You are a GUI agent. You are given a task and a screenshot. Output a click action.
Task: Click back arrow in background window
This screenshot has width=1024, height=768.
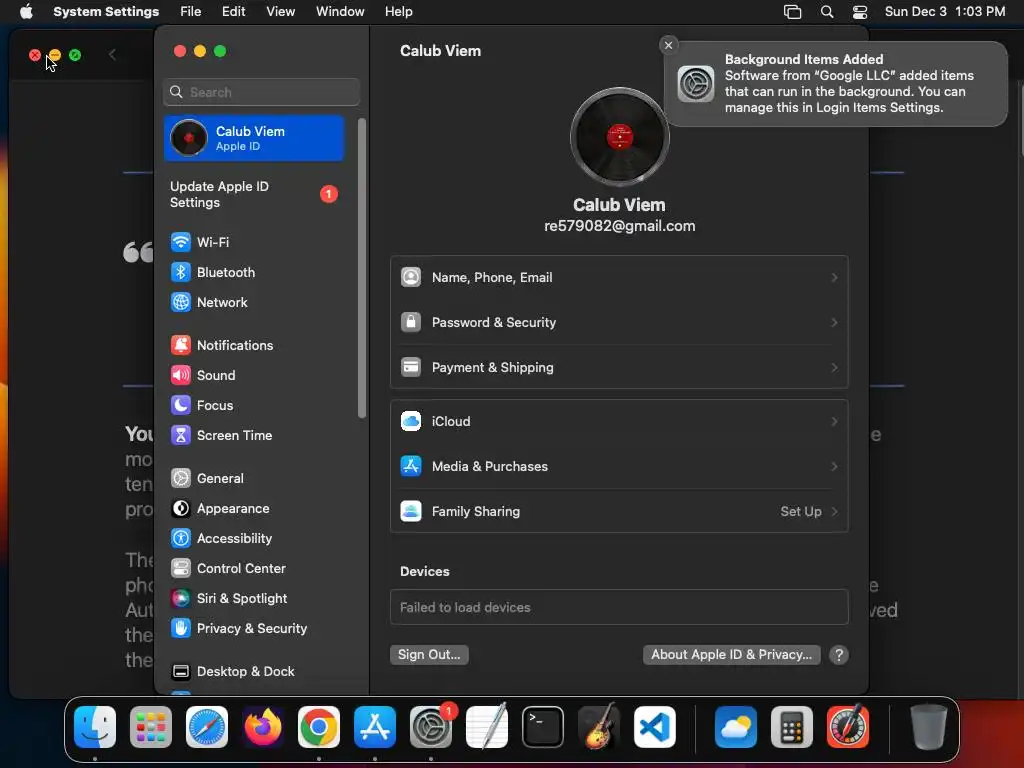[112, 55]
